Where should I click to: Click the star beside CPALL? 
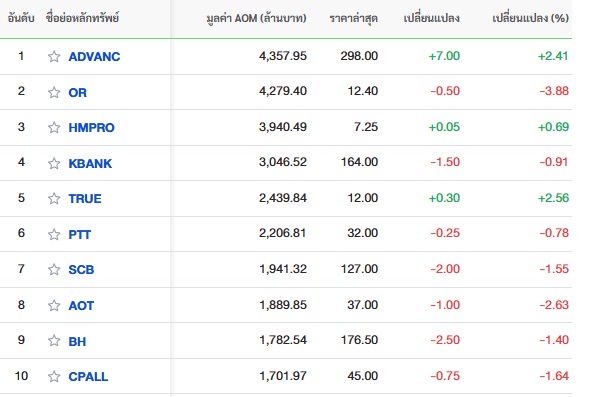coord(54,376)
